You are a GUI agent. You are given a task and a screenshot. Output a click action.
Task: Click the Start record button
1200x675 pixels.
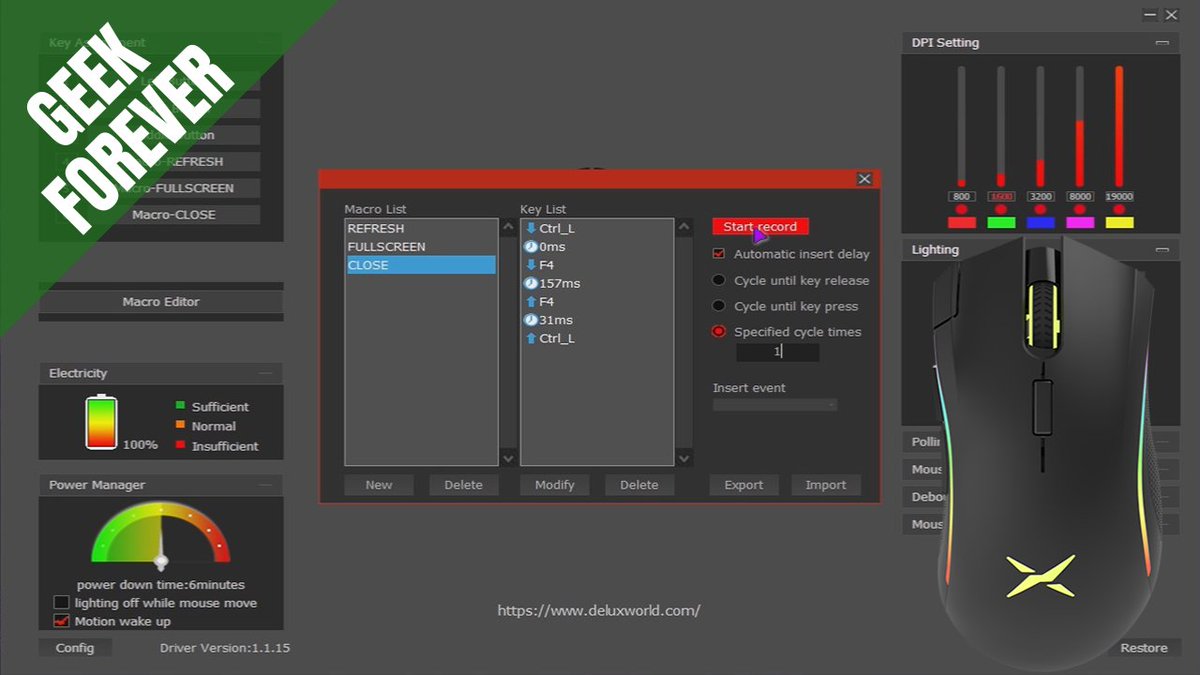coord(760,227)
